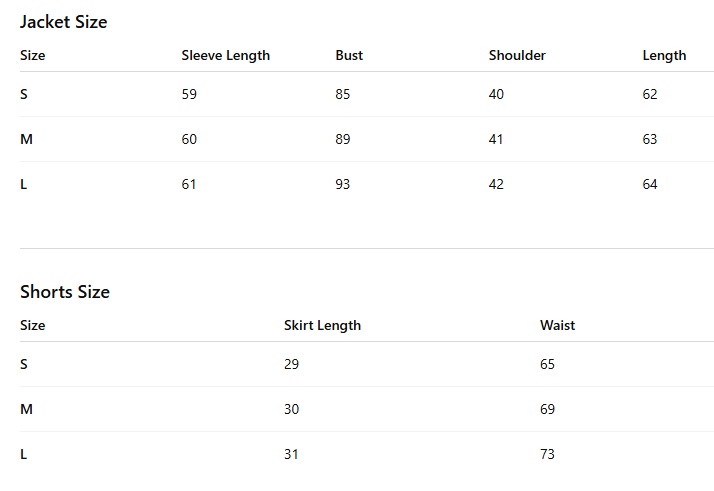Select jacket size M row label
Viewport: 714px width, 491px height.
click(26, 139)
